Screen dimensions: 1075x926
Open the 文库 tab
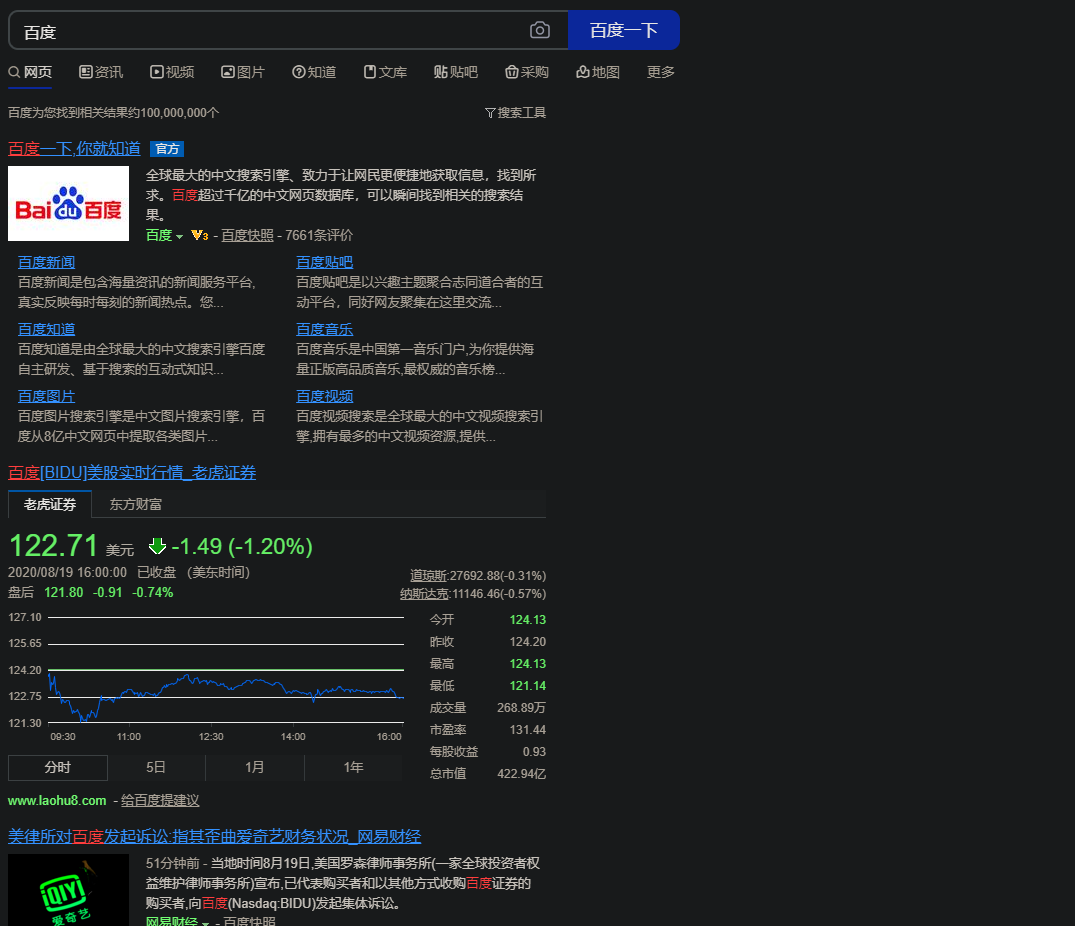coord(385,72)
